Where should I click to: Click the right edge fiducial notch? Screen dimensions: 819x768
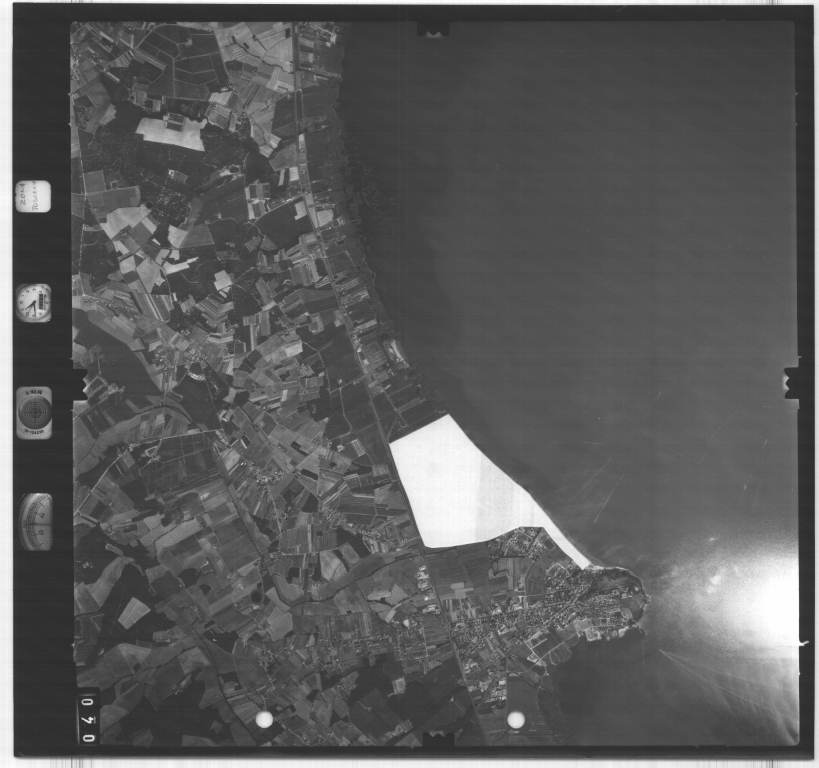[791, 382]
